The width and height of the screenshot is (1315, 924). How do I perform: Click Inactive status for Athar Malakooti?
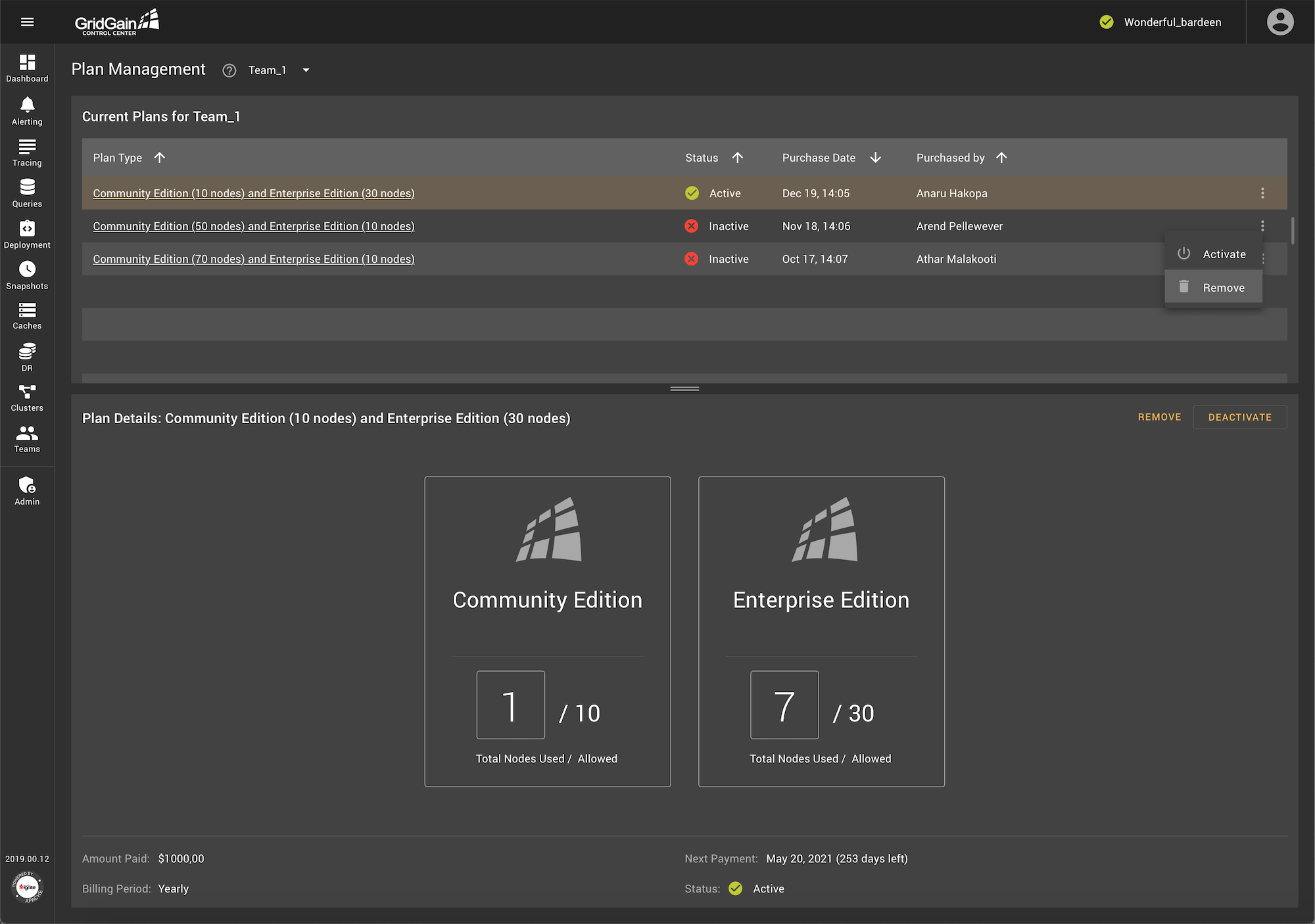coord(729,259)
